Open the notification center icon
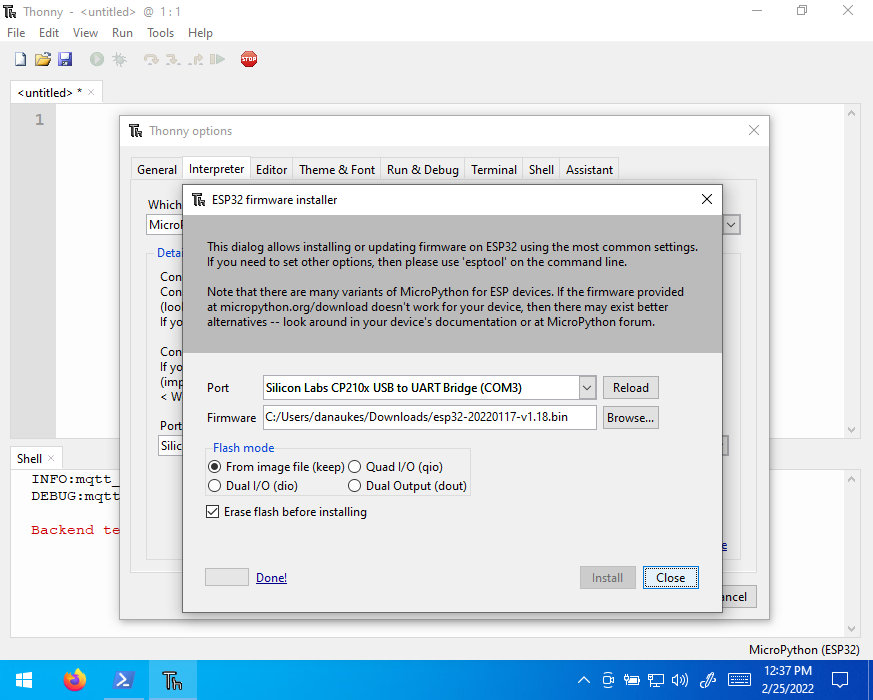Image resolution: width=873 pixels, height=700 pixels. (x=840, y=680)
